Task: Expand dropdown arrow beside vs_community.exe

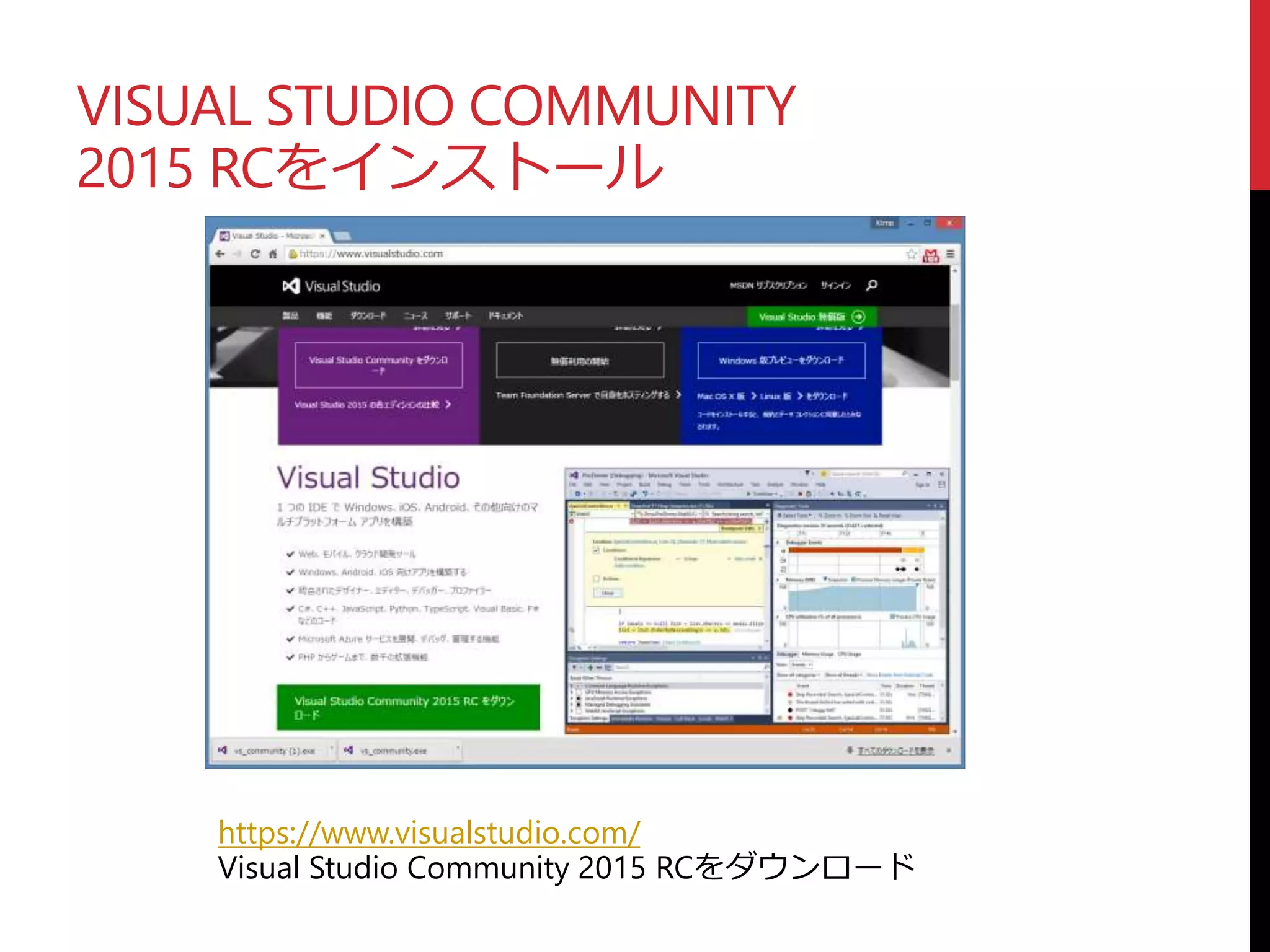Action: tap(458, 750)
